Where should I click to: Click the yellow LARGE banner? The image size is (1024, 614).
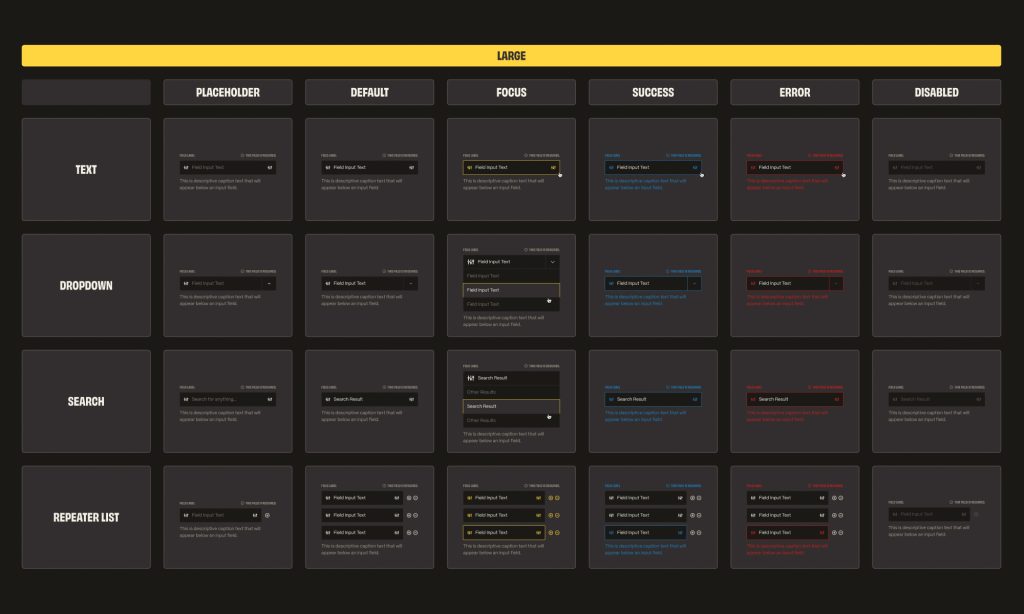coord(511,56)
